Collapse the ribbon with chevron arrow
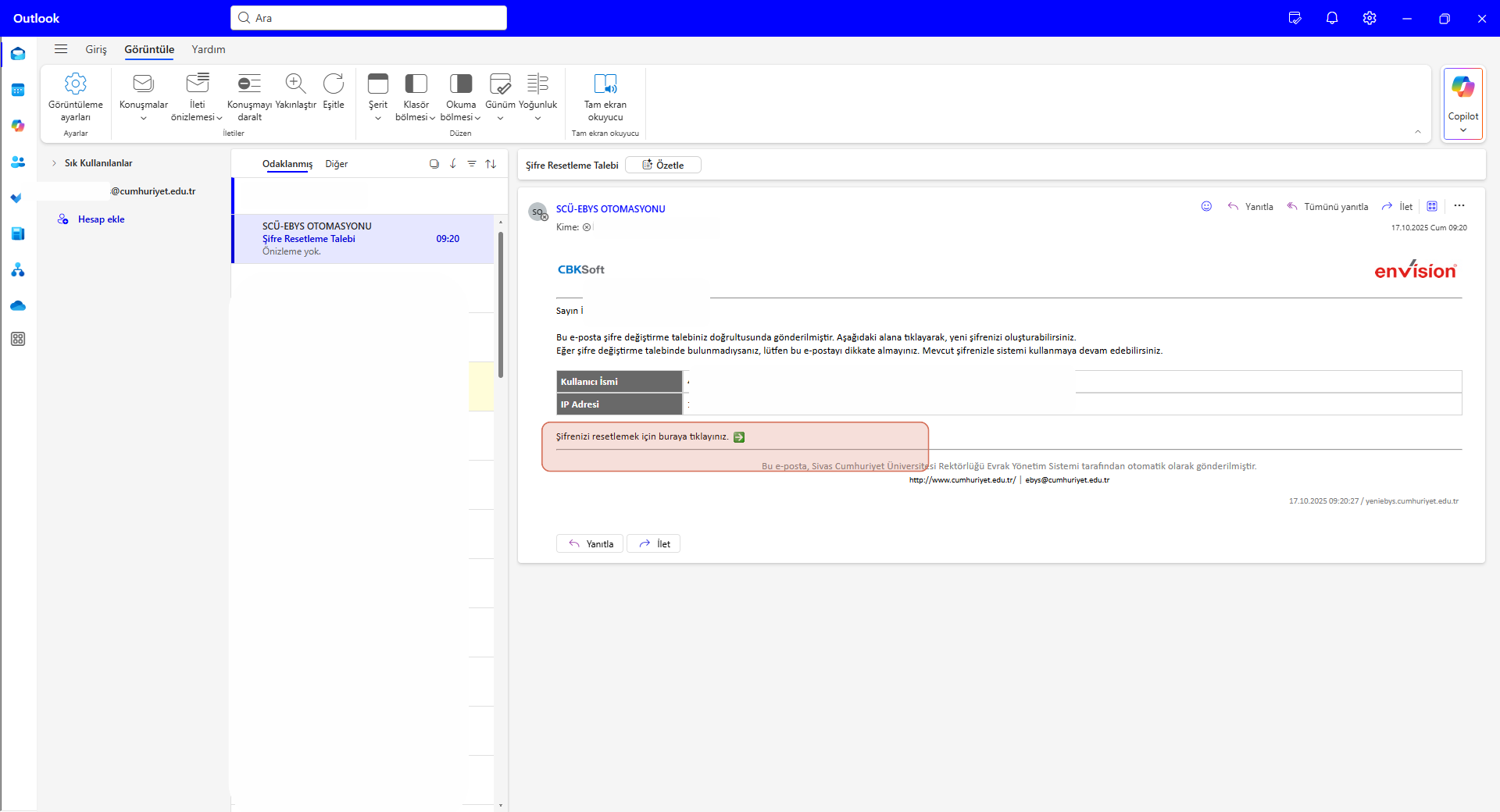This screenshot has width=1500, height=812. click(x=1419, y=132)
